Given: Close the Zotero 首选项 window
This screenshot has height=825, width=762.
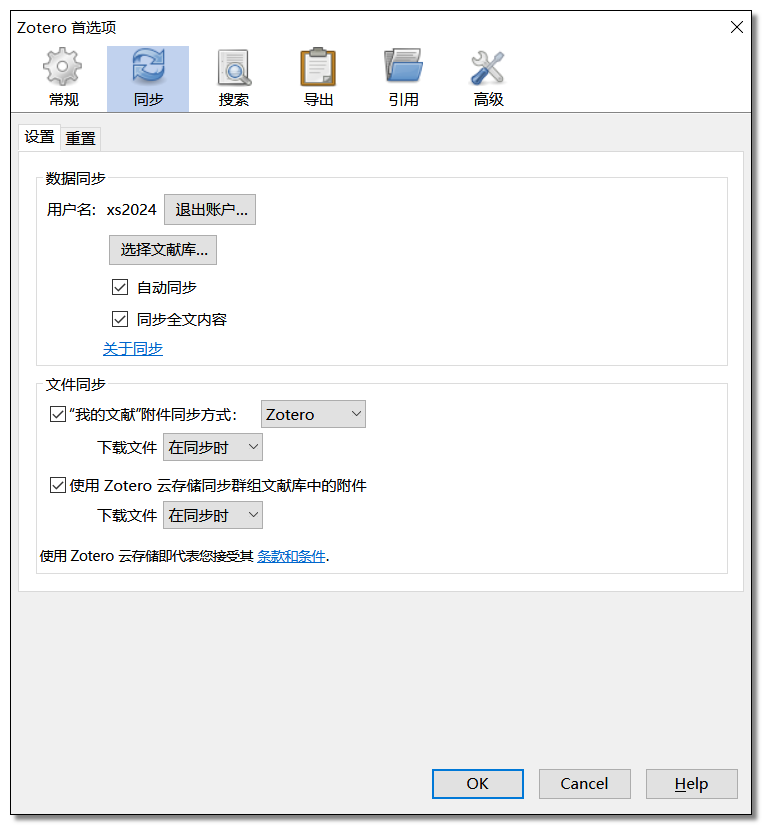Looking at the screenshot, I should click(x=737, y=27).
